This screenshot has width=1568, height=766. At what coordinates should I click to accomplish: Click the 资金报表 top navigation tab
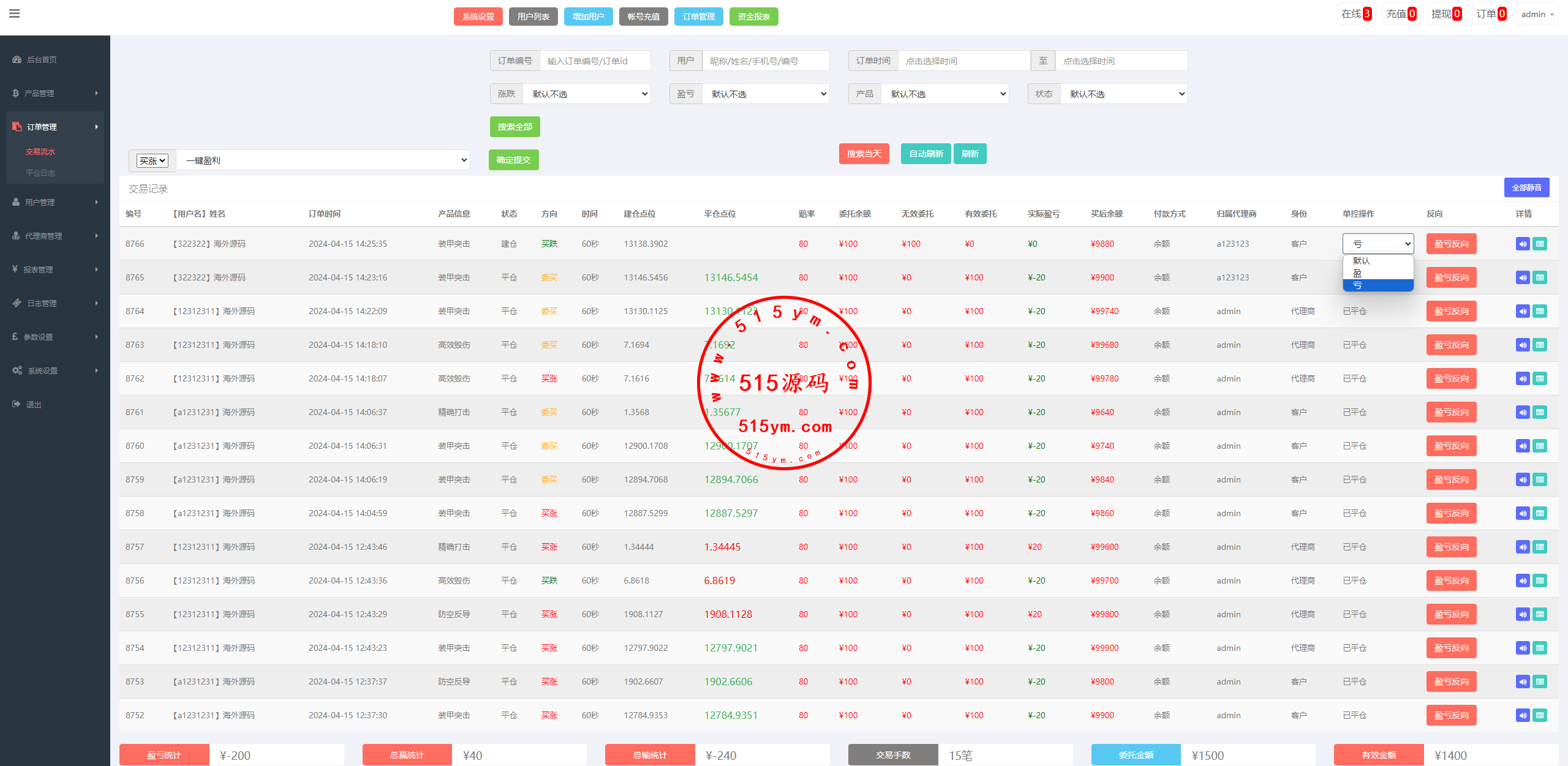[x=753, y=17]
